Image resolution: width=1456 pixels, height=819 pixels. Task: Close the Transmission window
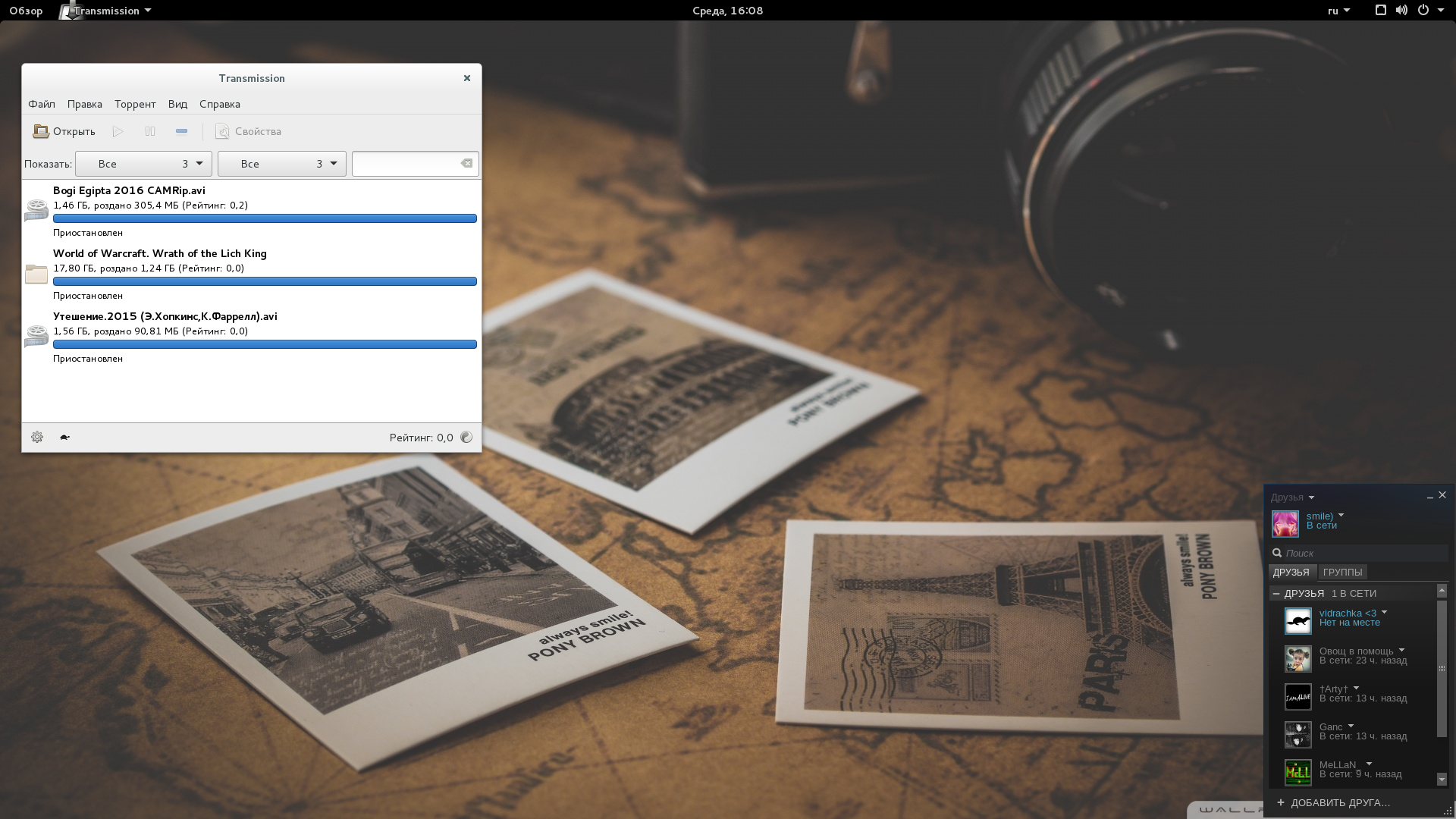tap(467, 78)
